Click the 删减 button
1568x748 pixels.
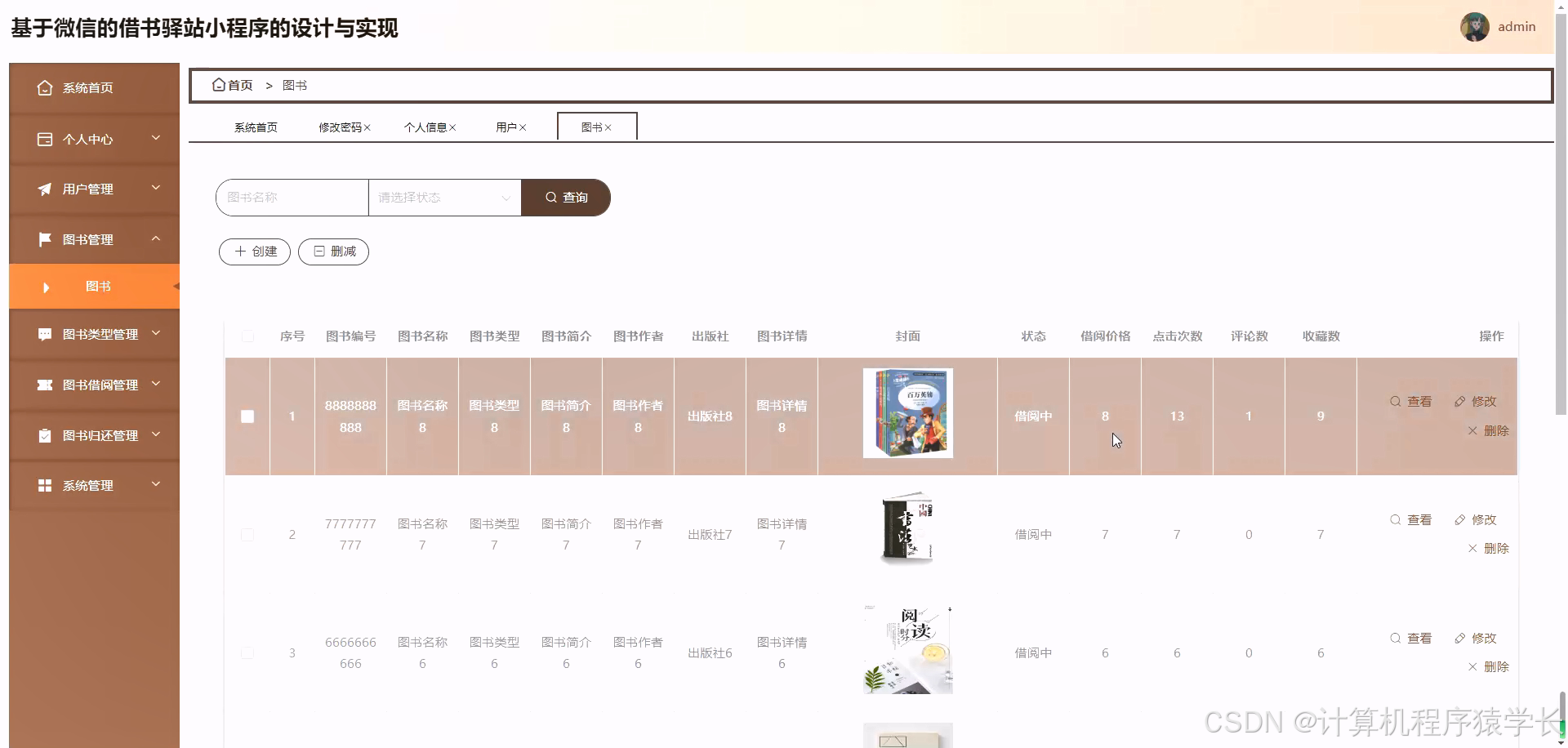pos(333,252)
